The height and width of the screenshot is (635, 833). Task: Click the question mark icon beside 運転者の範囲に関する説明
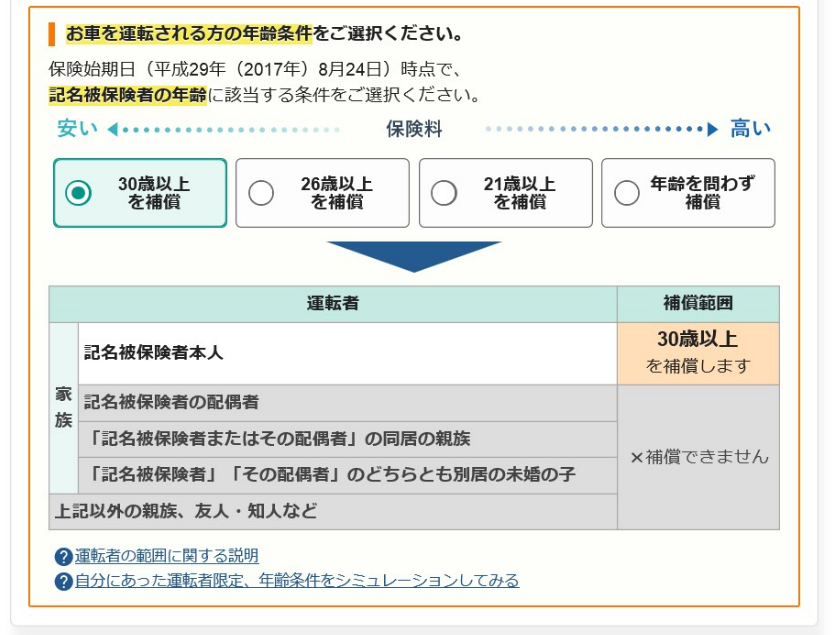tap(64, 557)
